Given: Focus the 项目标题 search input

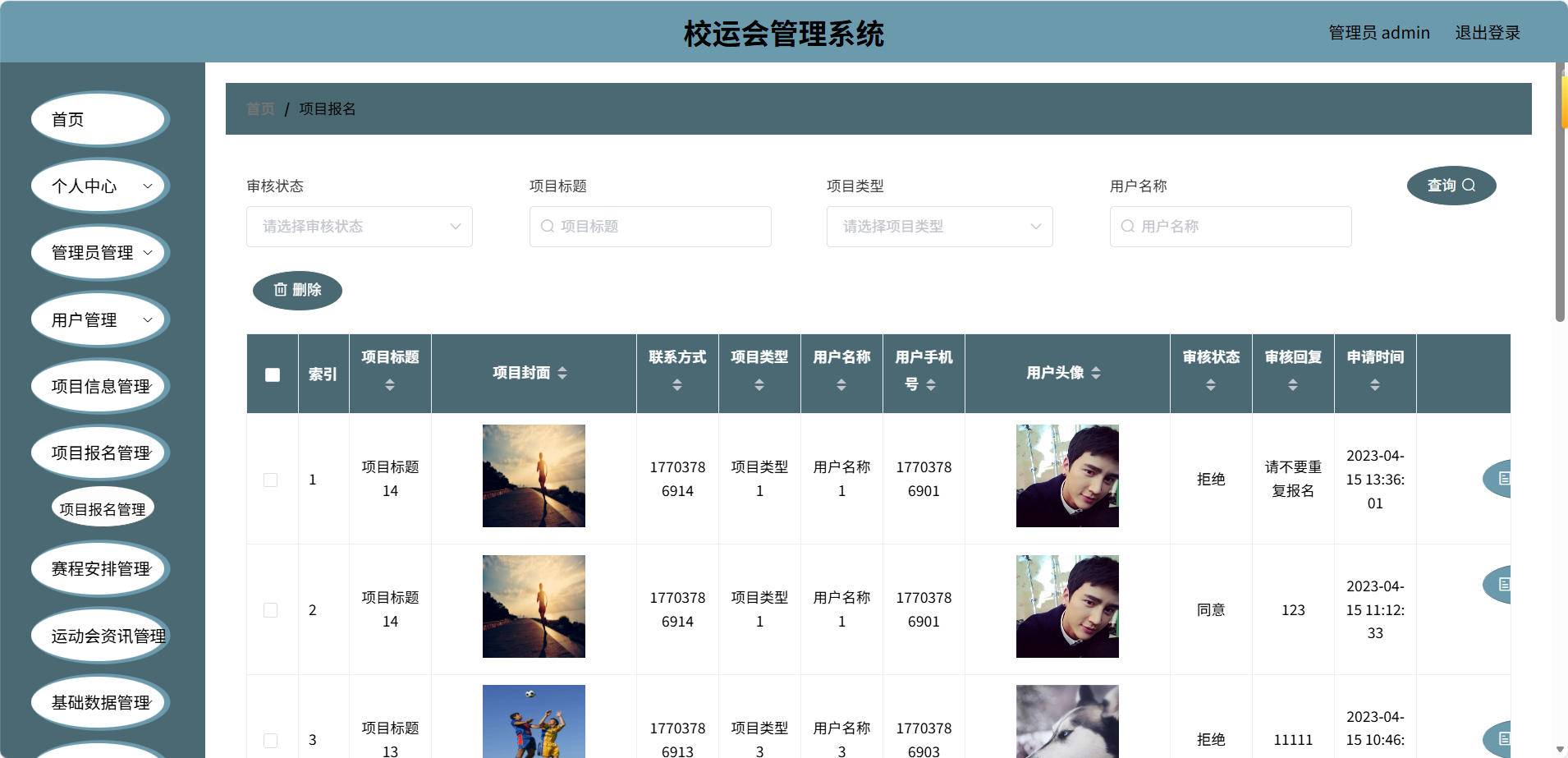Looking at the screenshot, I should [650, 227].
